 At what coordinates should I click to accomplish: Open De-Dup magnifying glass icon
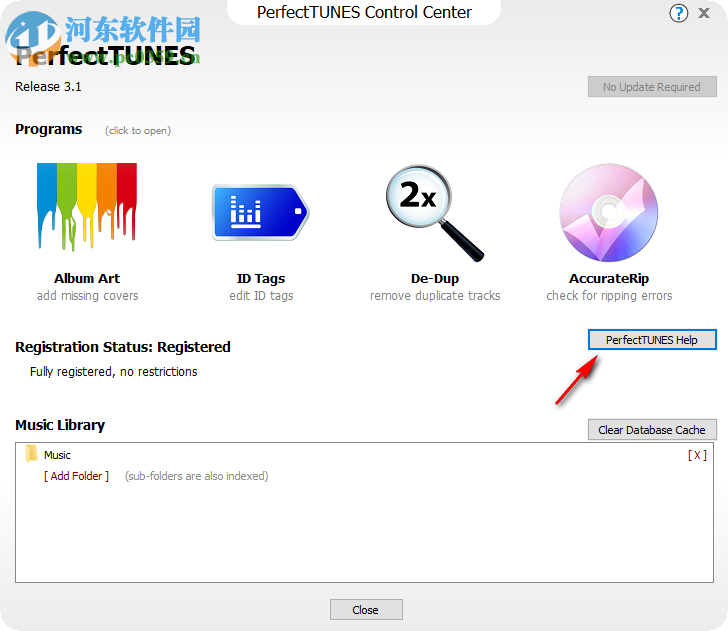pos(435,213)
